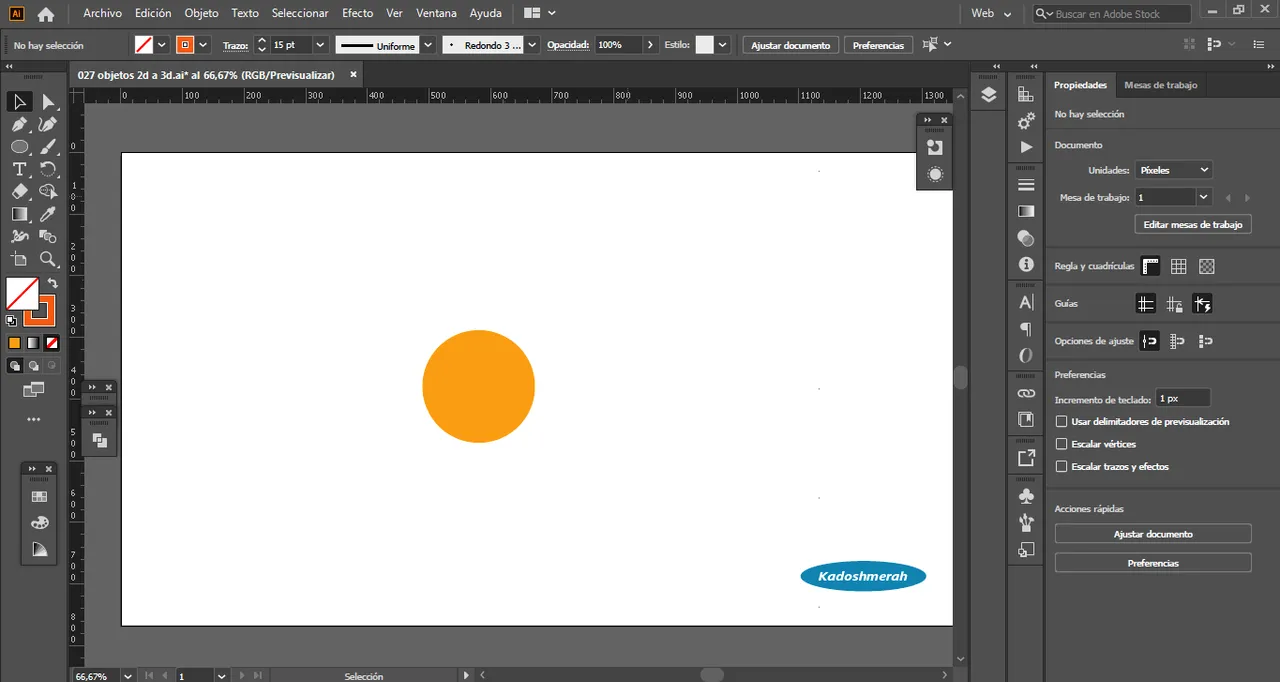Select the Artboard tool

pyautogui.click(x=20, y=259)
